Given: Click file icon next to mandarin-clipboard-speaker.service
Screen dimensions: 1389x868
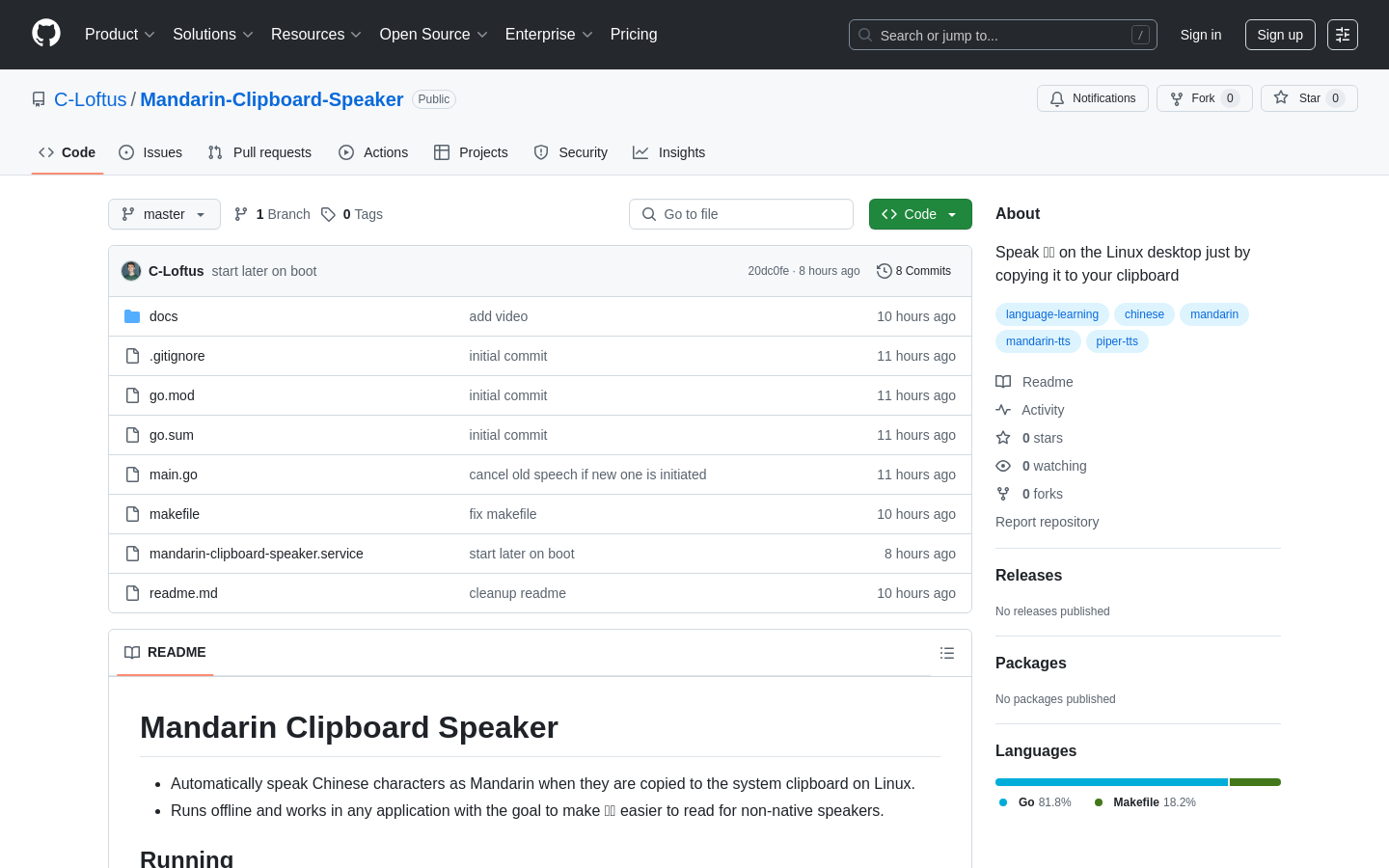Looking at the screenshot, I should coord(132,554).
